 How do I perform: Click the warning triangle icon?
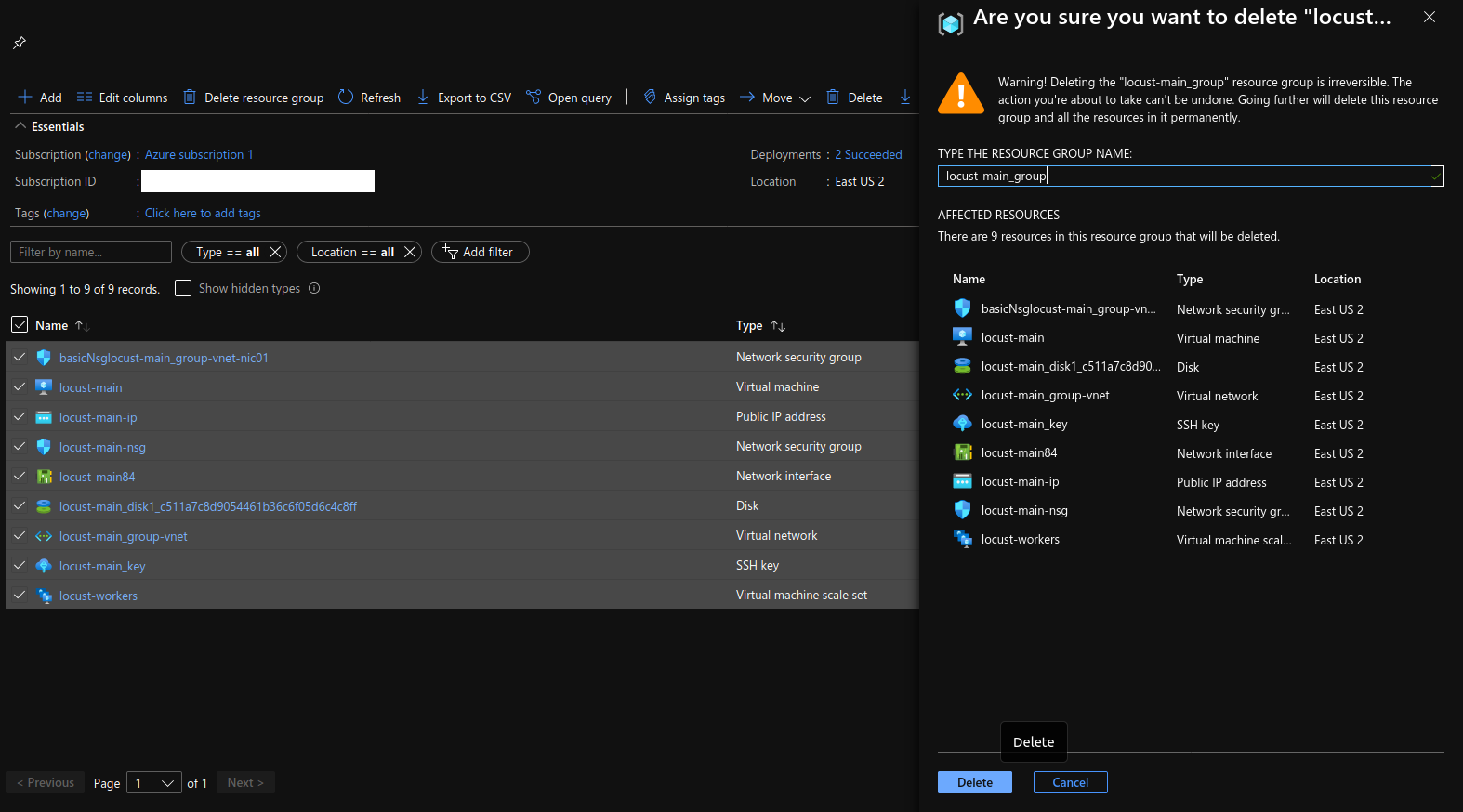pos(961,93)
